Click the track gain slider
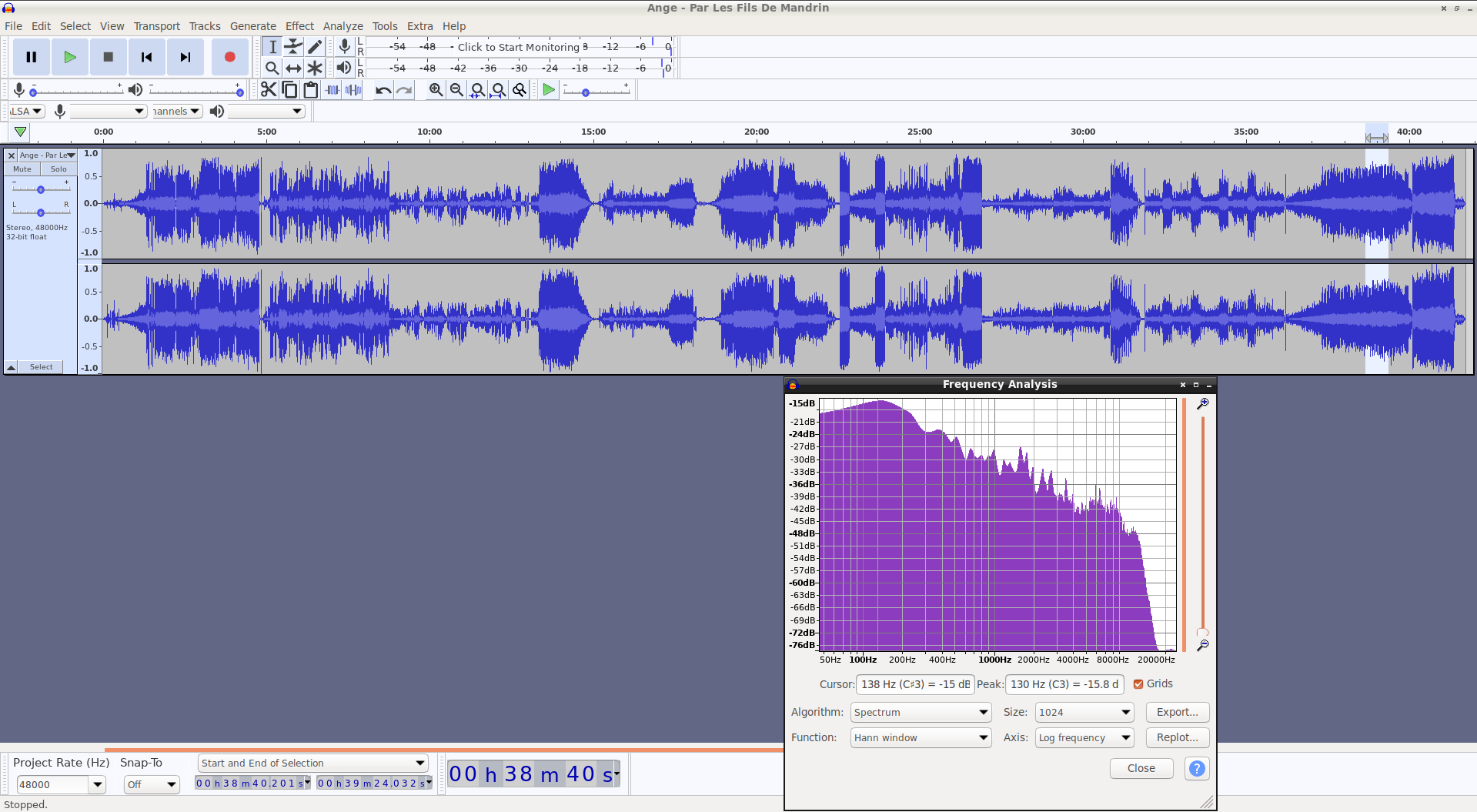This screenshot has height=812, width=1477. [x=41, y=189]
